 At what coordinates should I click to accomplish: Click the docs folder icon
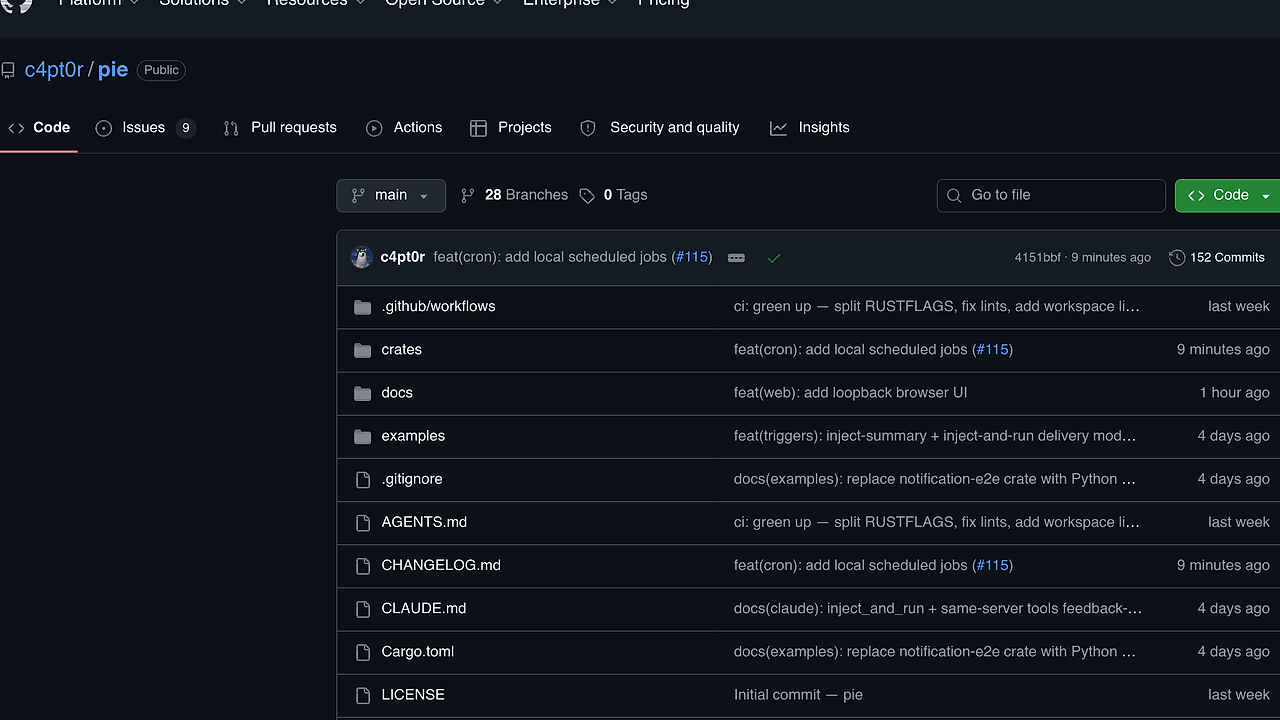(363, 393)
